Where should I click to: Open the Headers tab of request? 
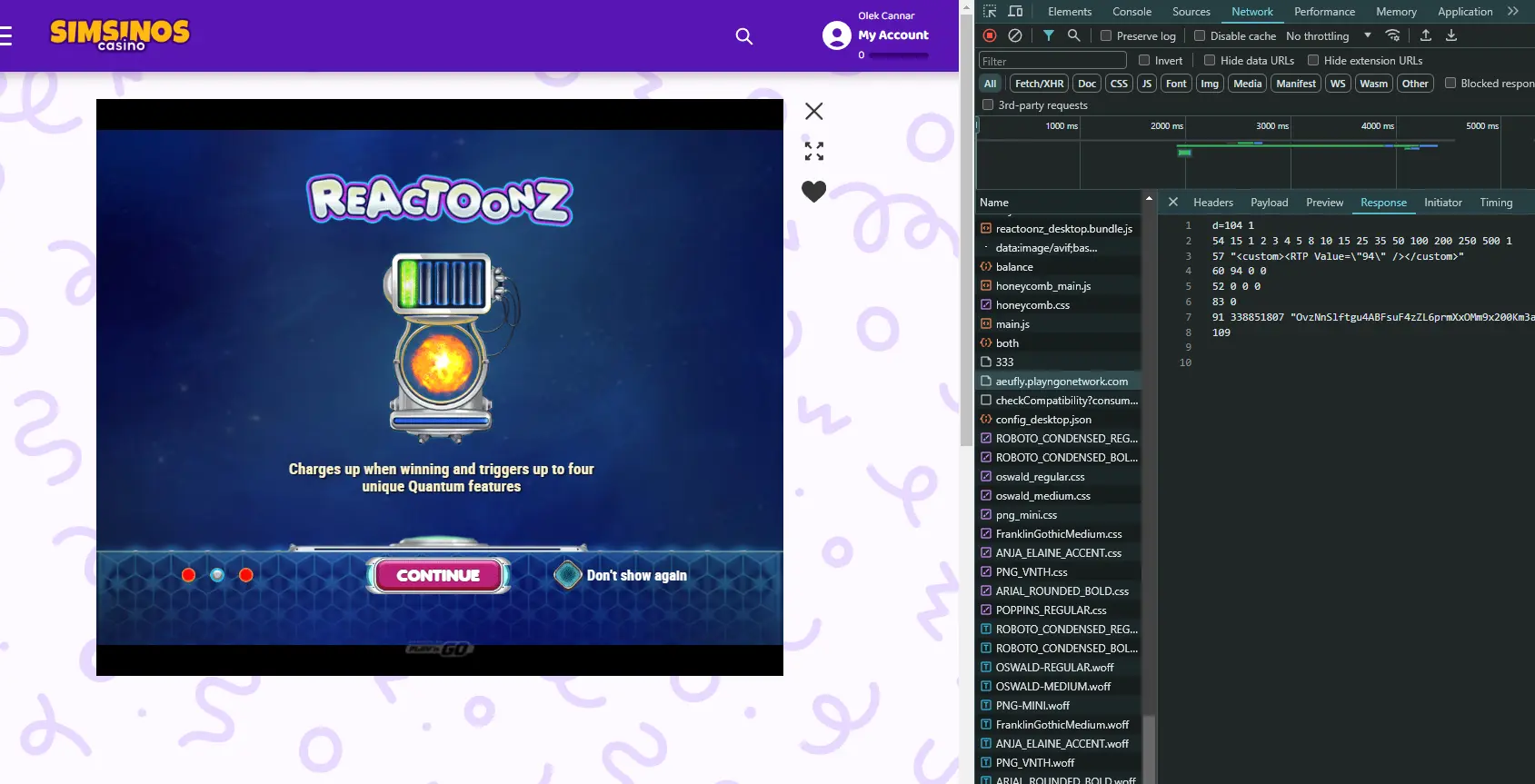(1213, 203)
